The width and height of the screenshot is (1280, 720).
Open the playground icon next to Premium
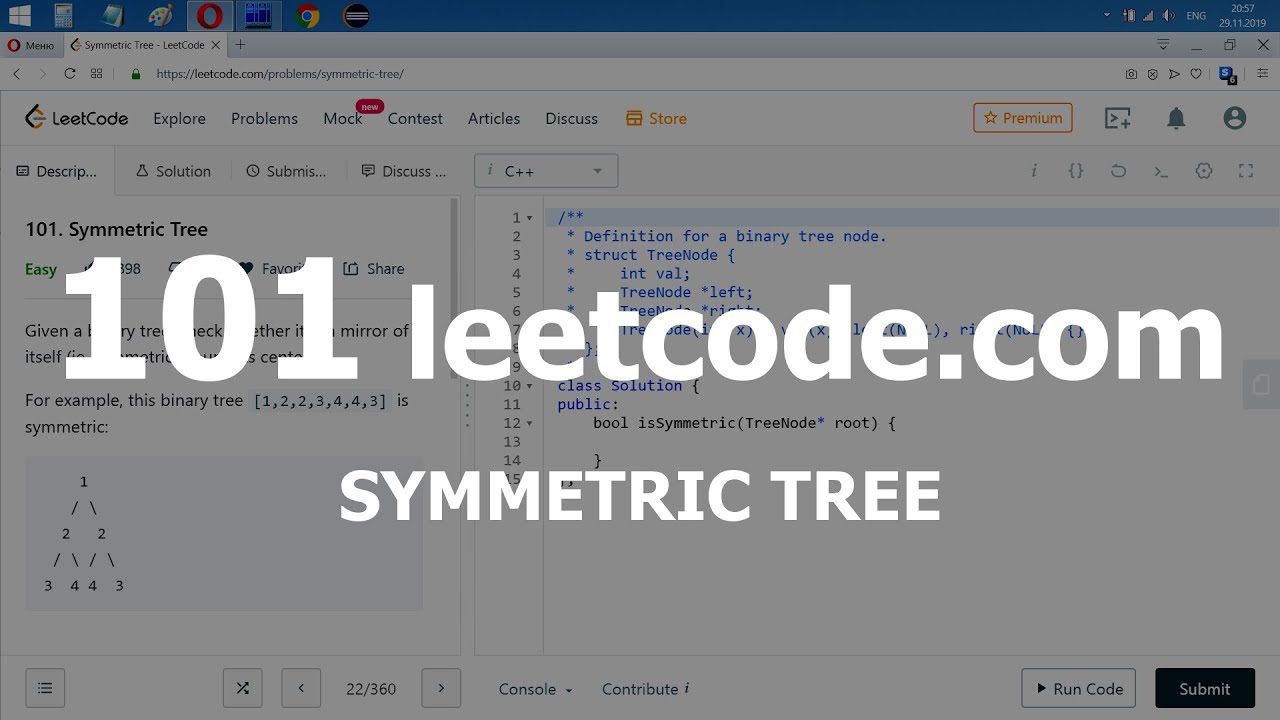(1117, 118)
